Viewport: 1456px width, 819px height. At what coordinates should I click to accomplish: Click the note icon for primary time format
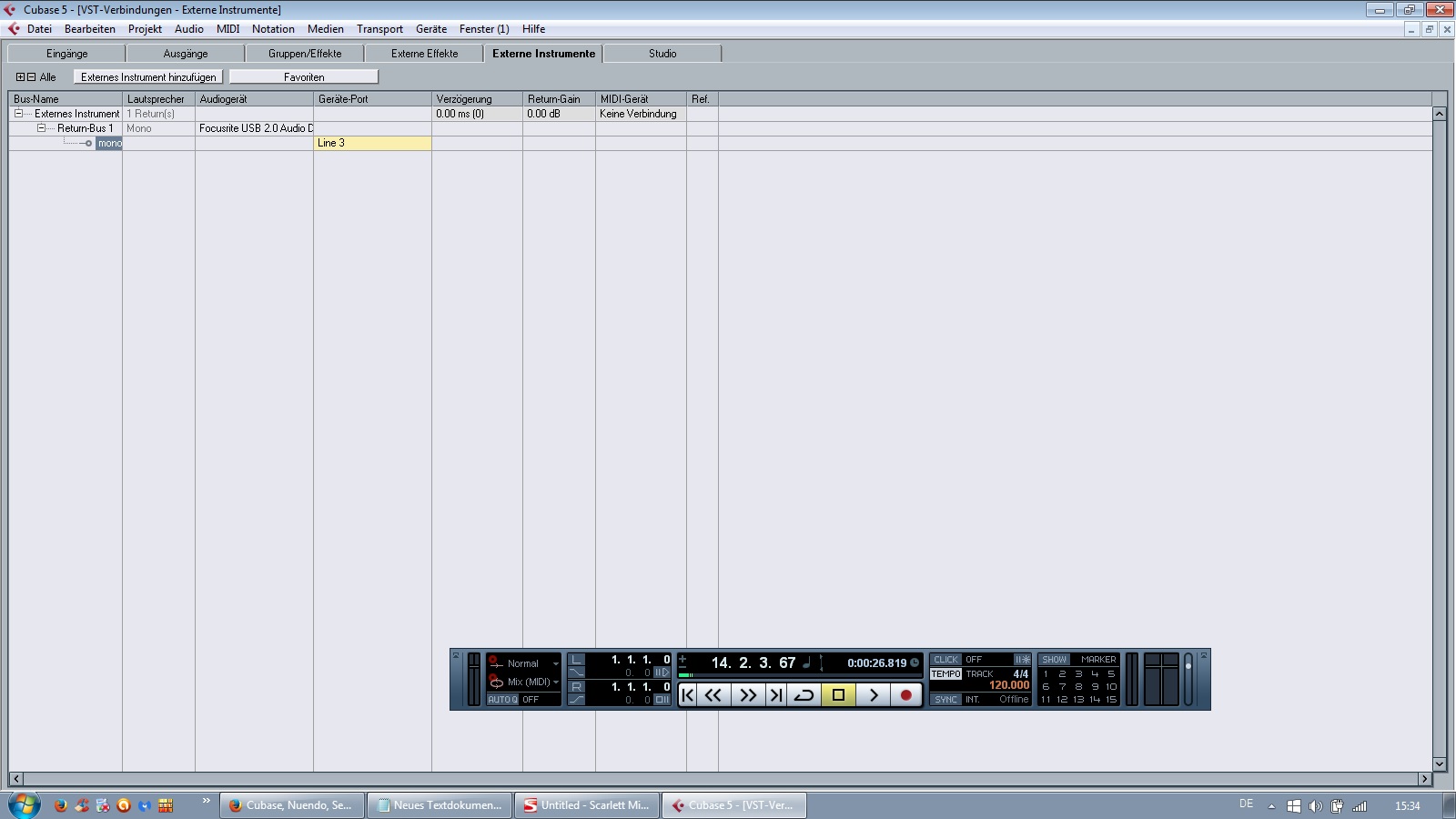coord(806,662)
